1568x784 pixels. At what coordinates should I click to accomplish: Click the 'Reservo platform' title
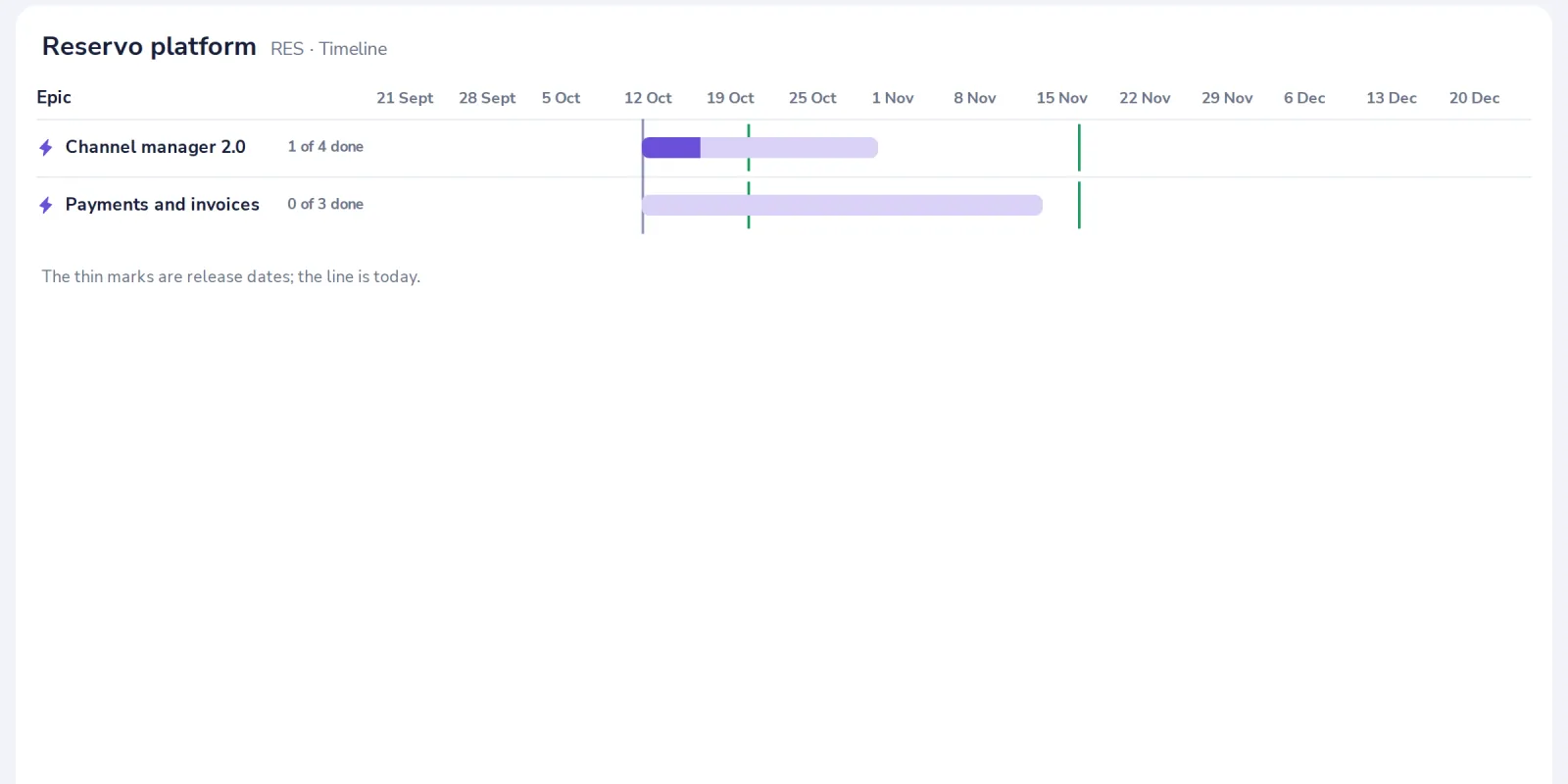point(149,46)
